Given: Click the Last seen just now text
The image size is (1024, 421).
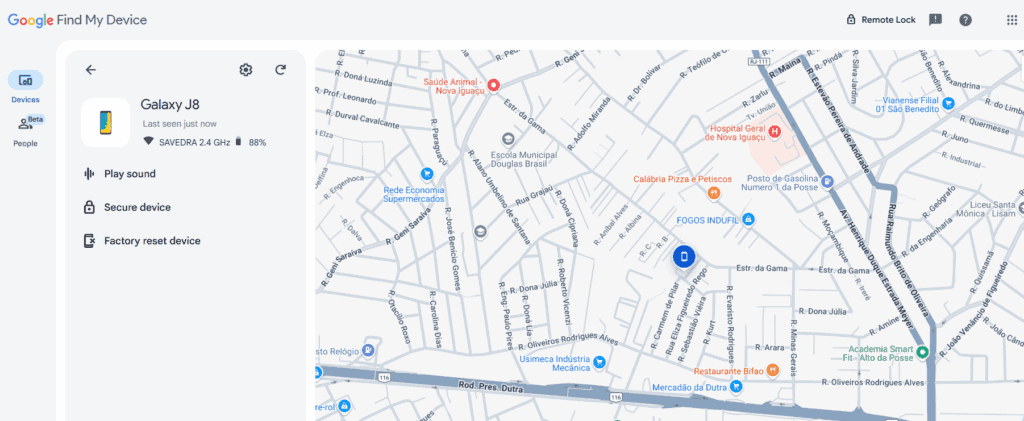Looking at the screenshot, I should click(x=180, y=123).
